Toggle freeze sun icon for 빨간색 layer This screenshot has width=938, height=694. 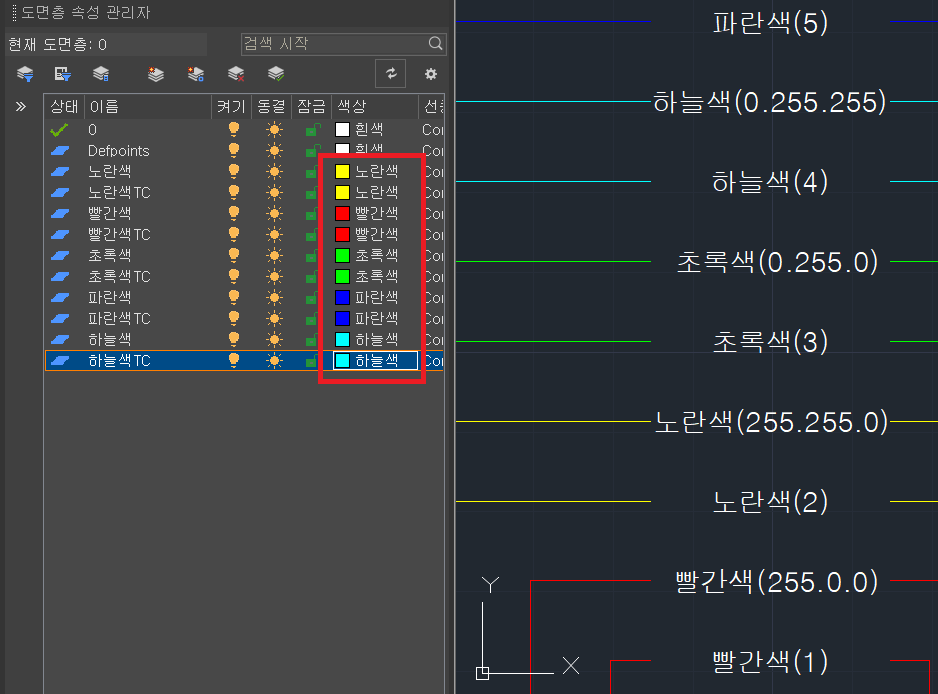tap(275, 214)
